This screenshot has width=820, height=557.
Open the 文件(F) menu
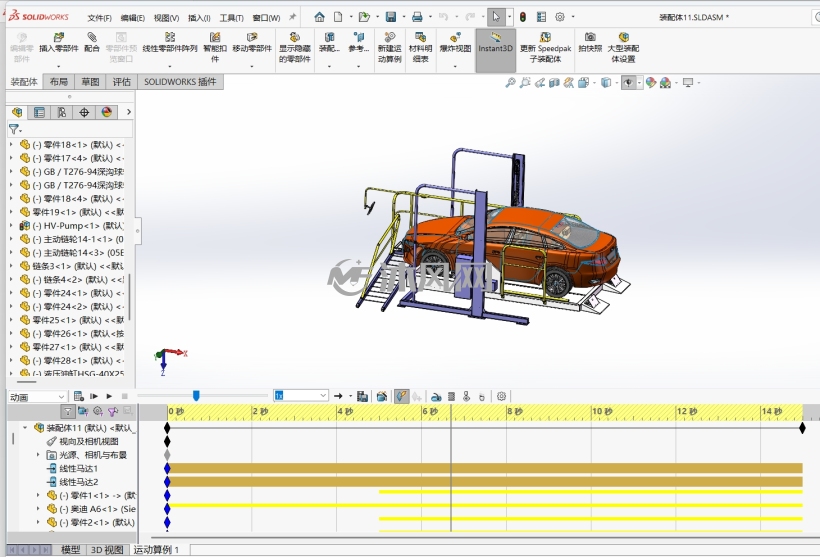click(99, 18)
